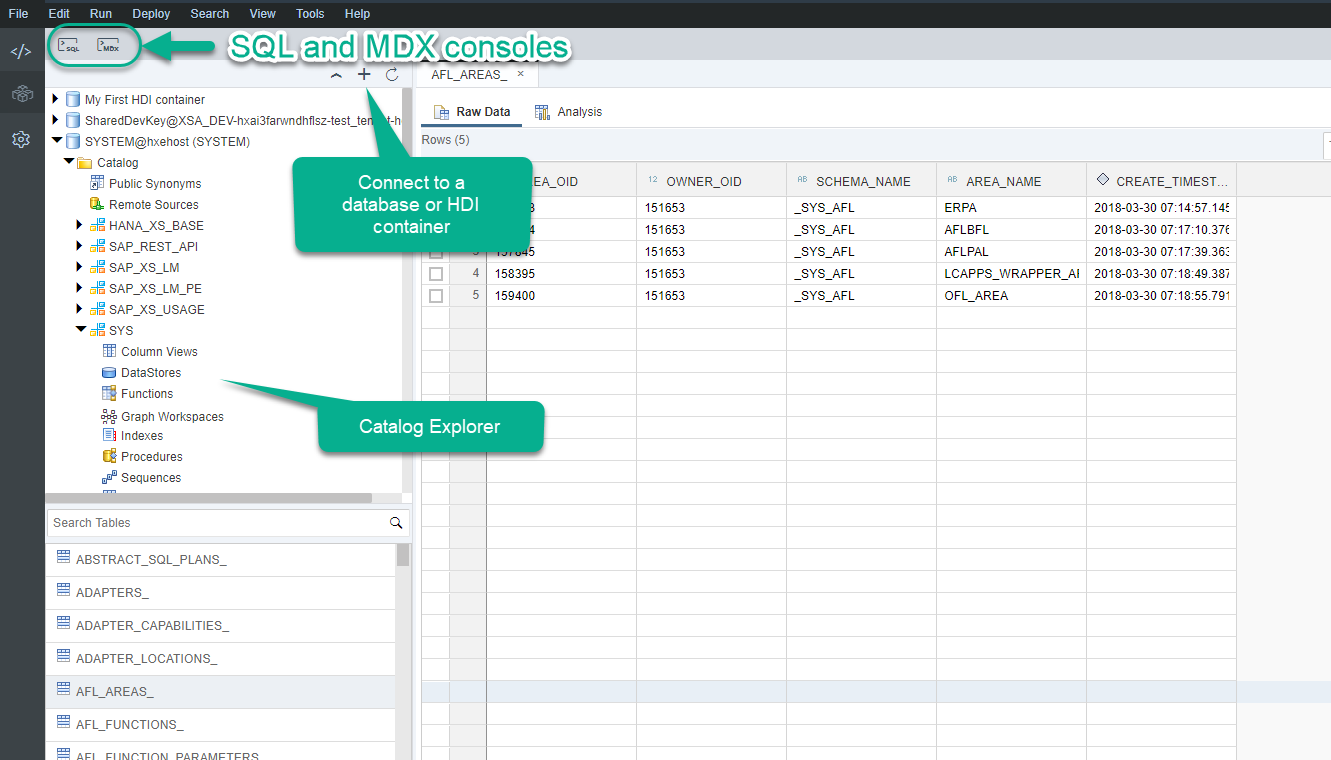Close the AFL_AREAS_ editor tab
1331x760 pixels.
click(520, 74)
